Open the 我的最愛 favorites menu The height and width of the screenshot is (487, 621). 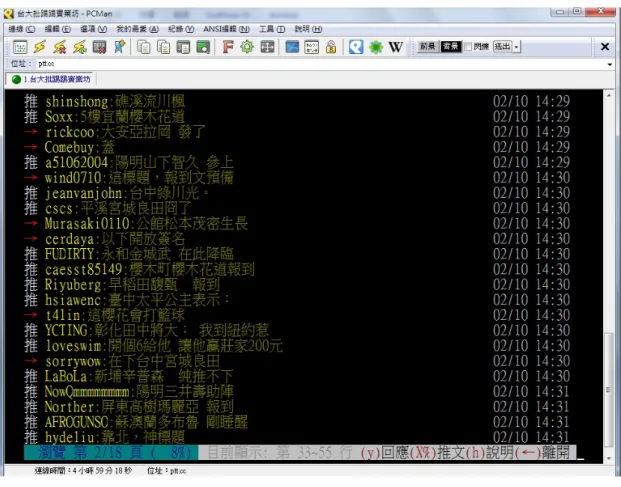tap(137, 29)
